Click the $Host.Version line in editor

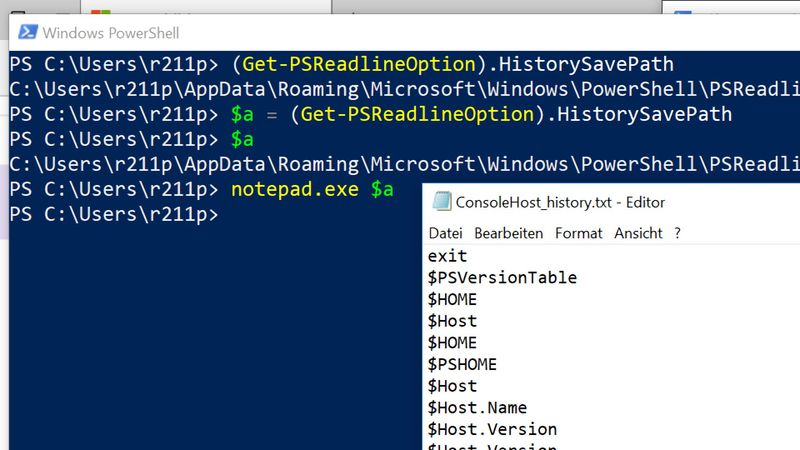pos(492,429)
